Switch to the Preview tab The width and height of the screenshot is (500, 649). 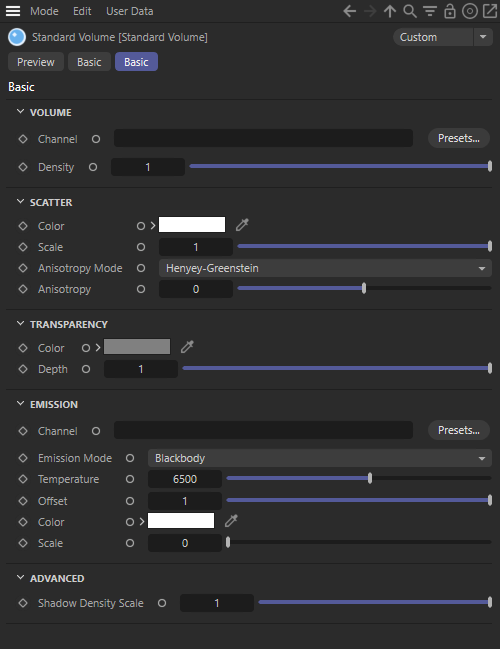pyautogui.click(x=36, y=62)
